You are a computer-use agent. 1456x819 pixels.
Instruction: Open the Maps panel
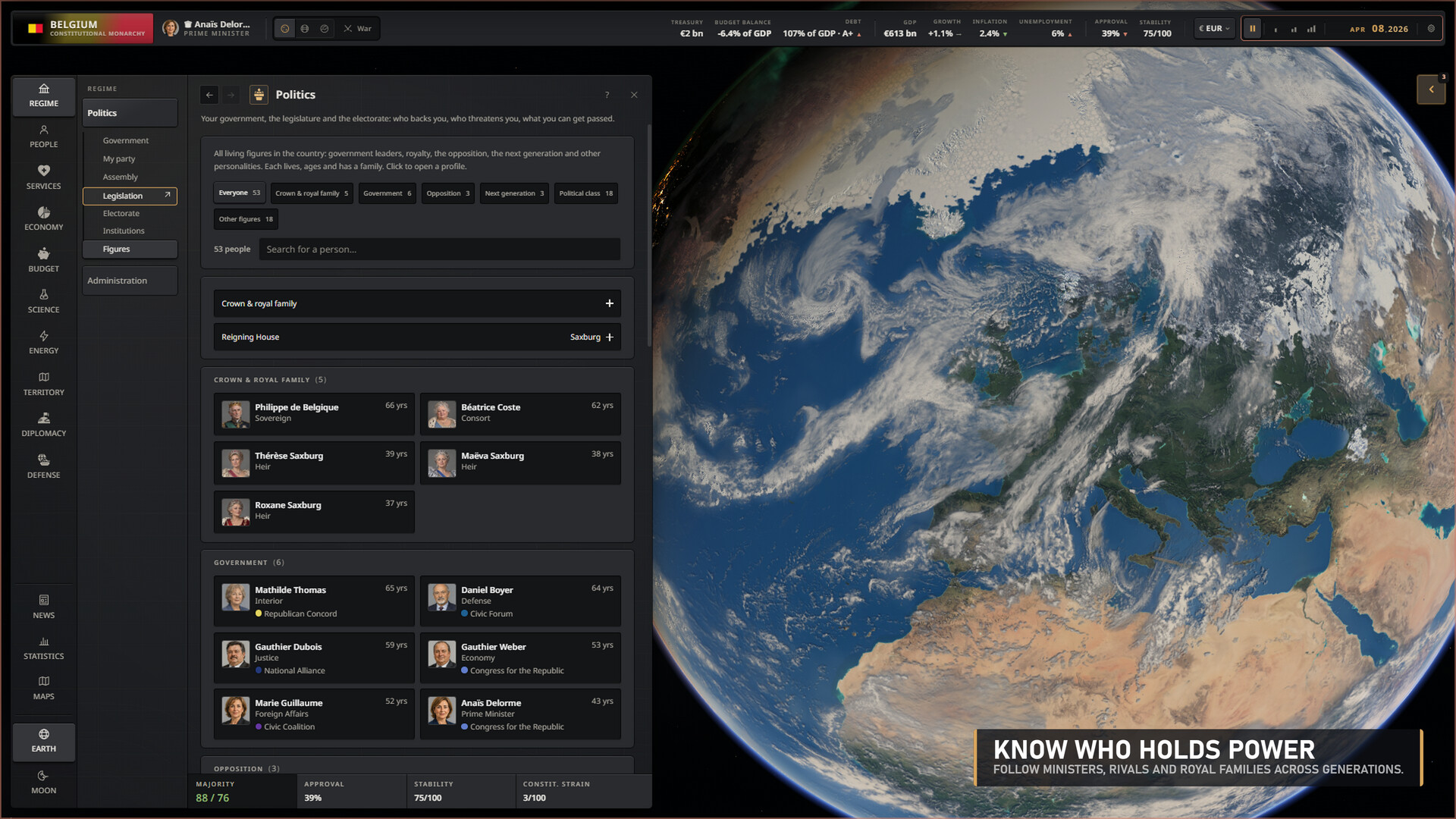point(43,689)
